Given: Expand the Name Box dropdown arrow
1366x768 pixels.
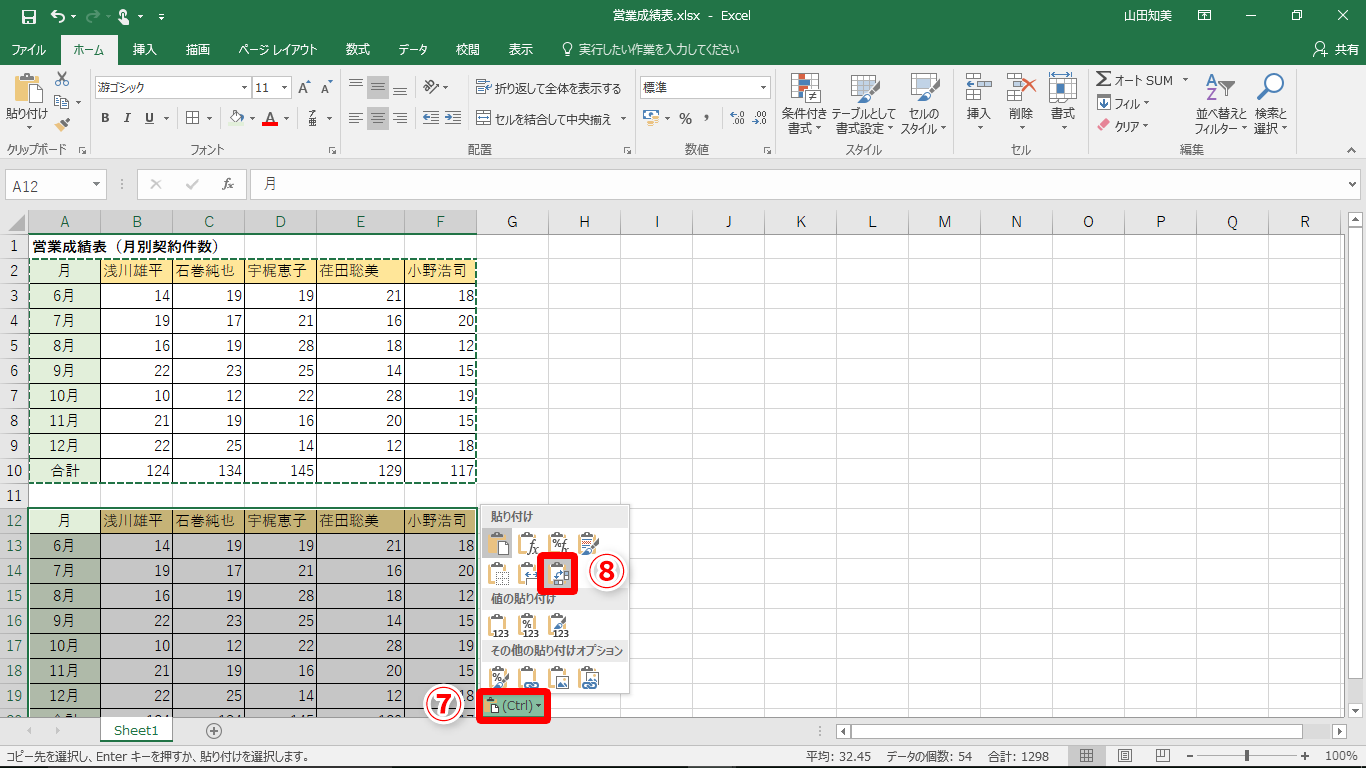Looking at the screenshot, I should coord(97,184).
